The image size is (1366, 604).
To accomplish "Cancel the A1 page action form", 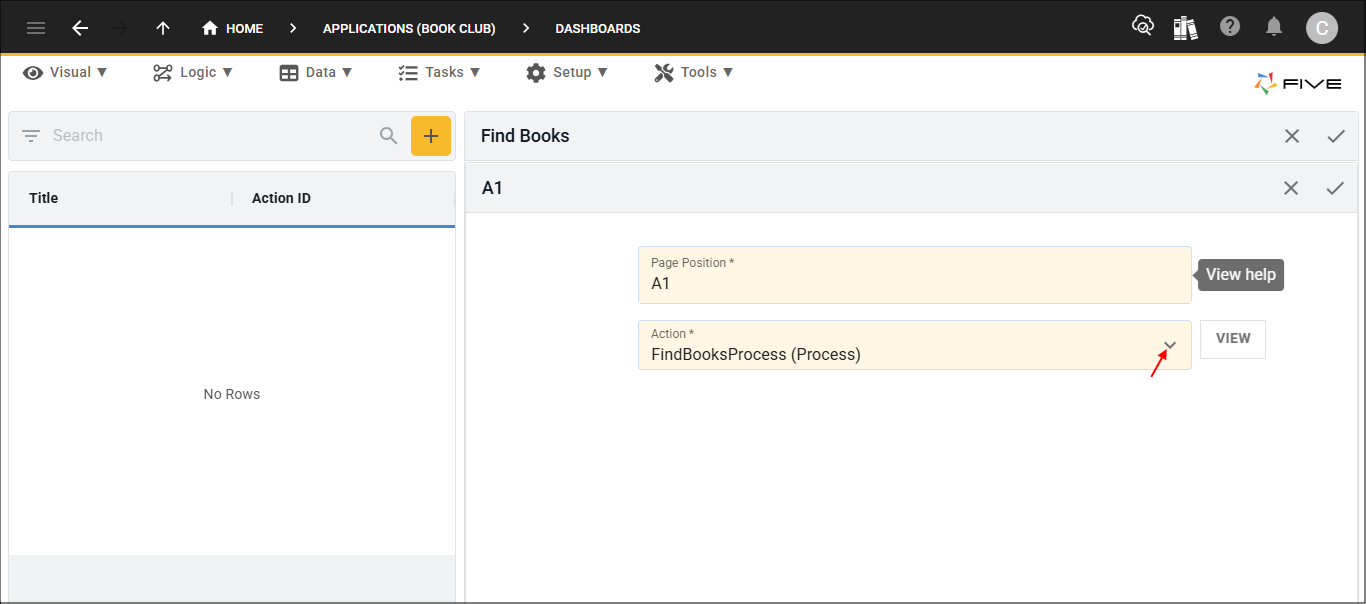I will [1291, 188].
